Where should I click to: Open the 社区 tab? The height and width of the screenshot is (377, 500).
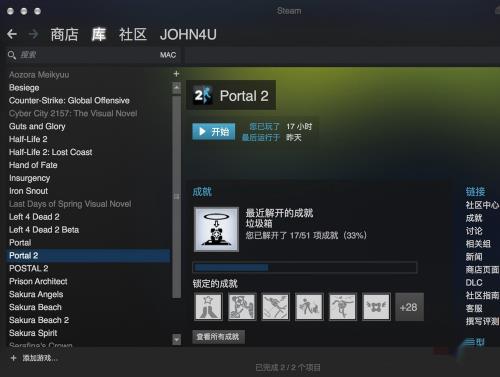click(x=133, y=35)
